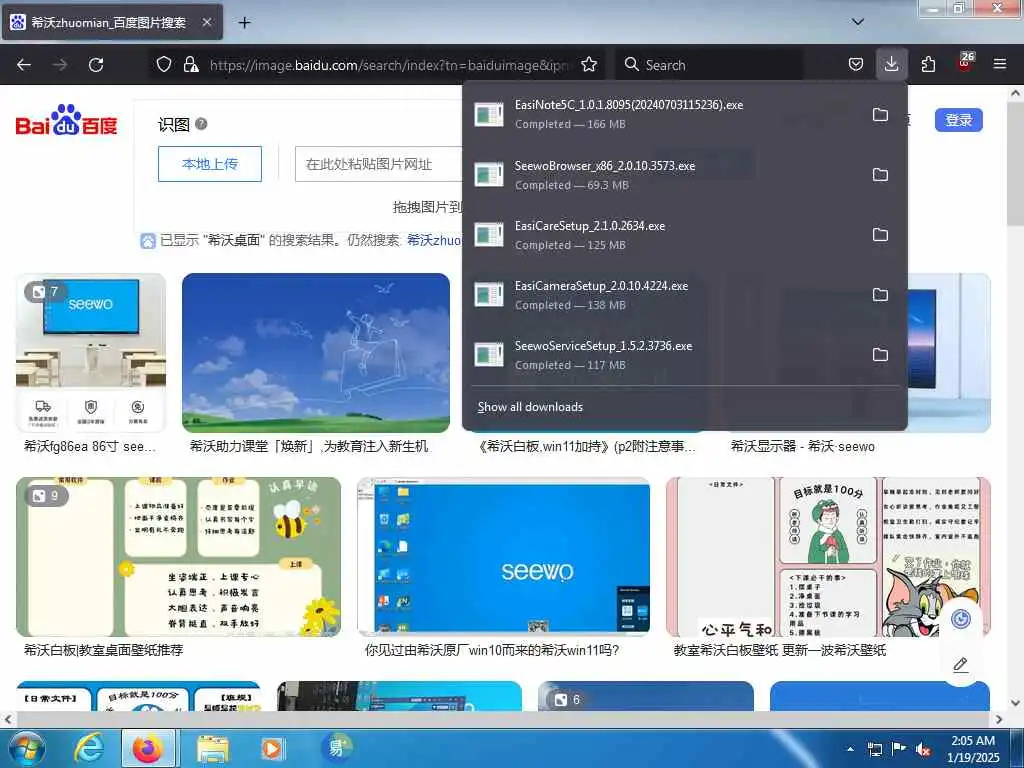Go back to the previous page

point(24,65)
